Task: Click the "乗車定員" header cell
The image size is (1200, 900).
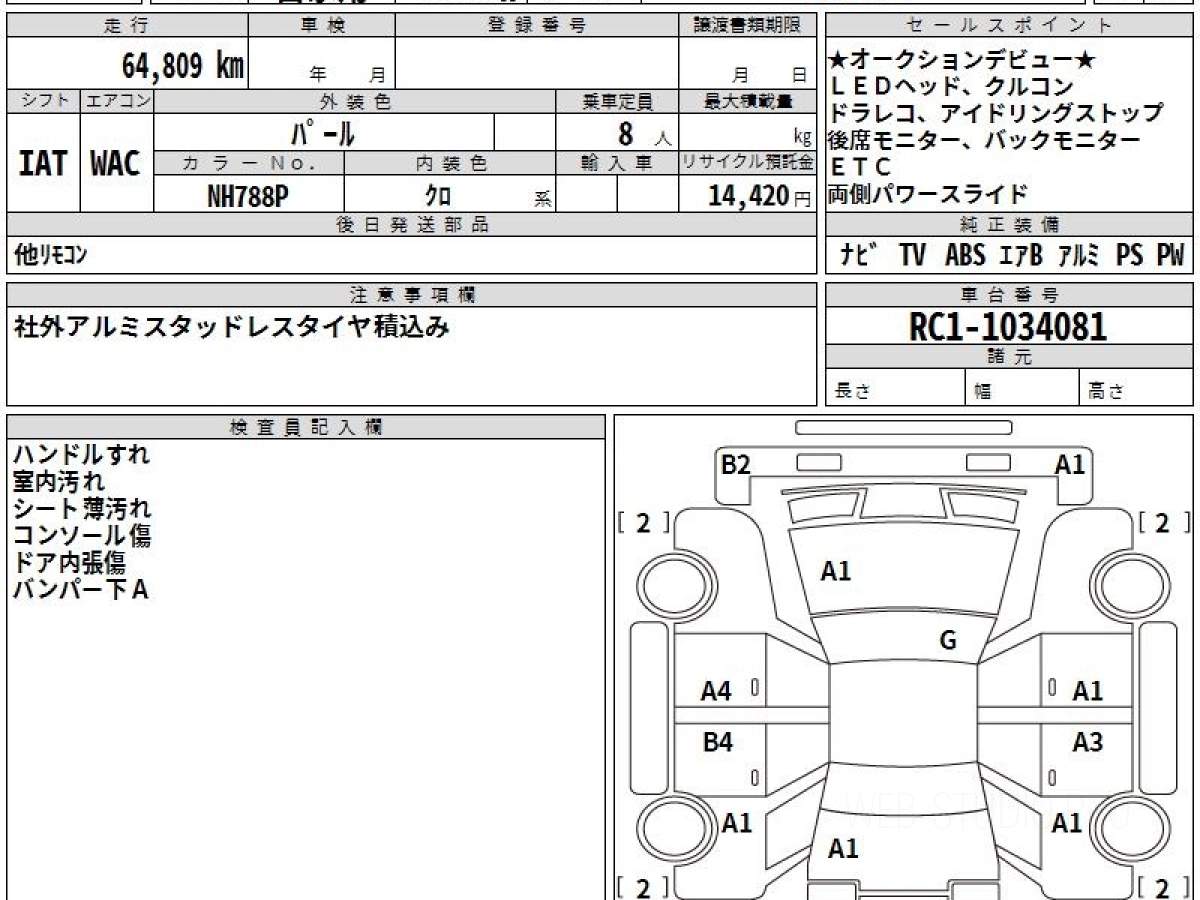Action: click(x=617, y=101)
